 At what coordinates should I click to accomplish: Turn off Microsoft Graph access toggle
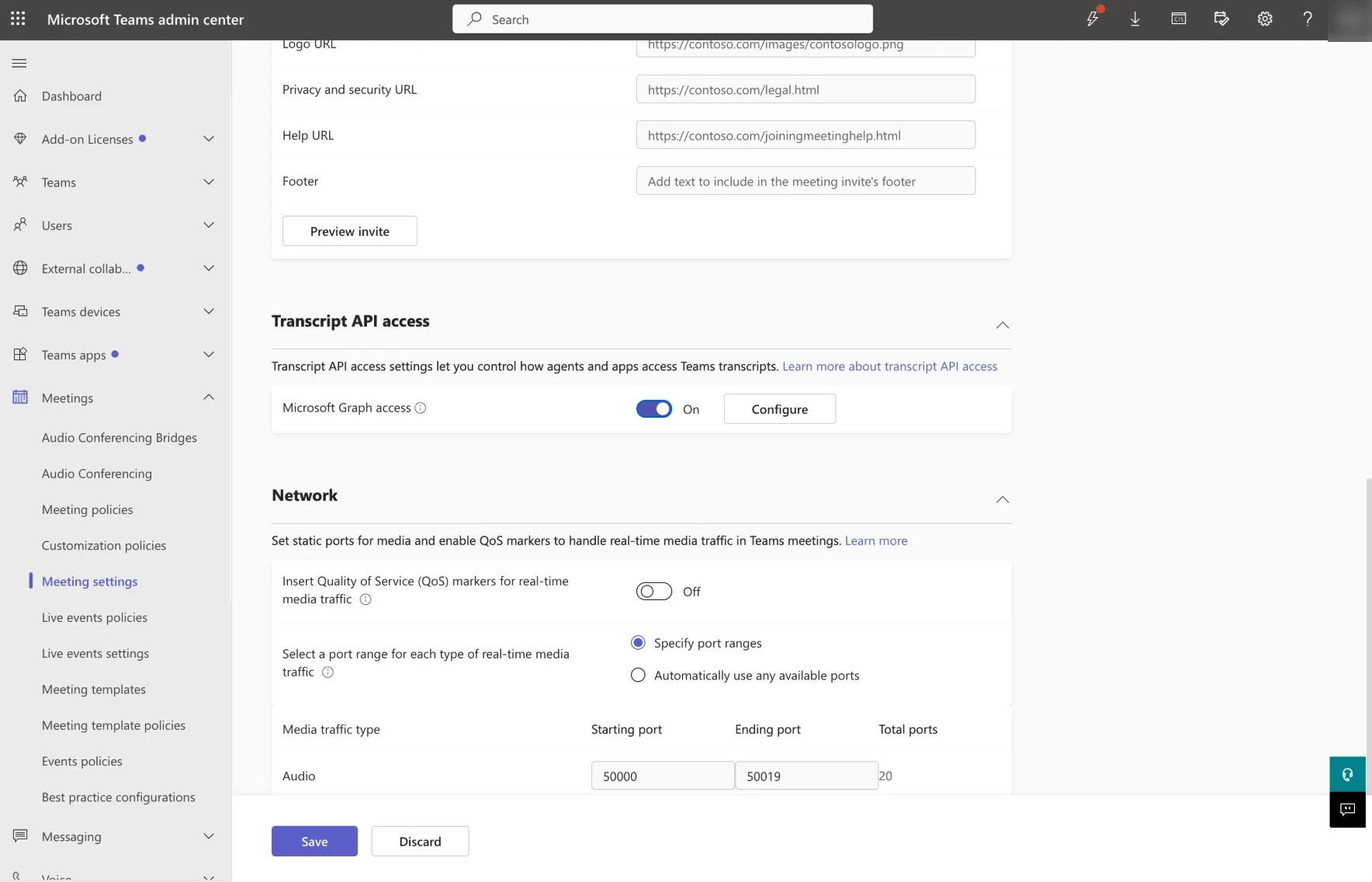pos(654,409)
